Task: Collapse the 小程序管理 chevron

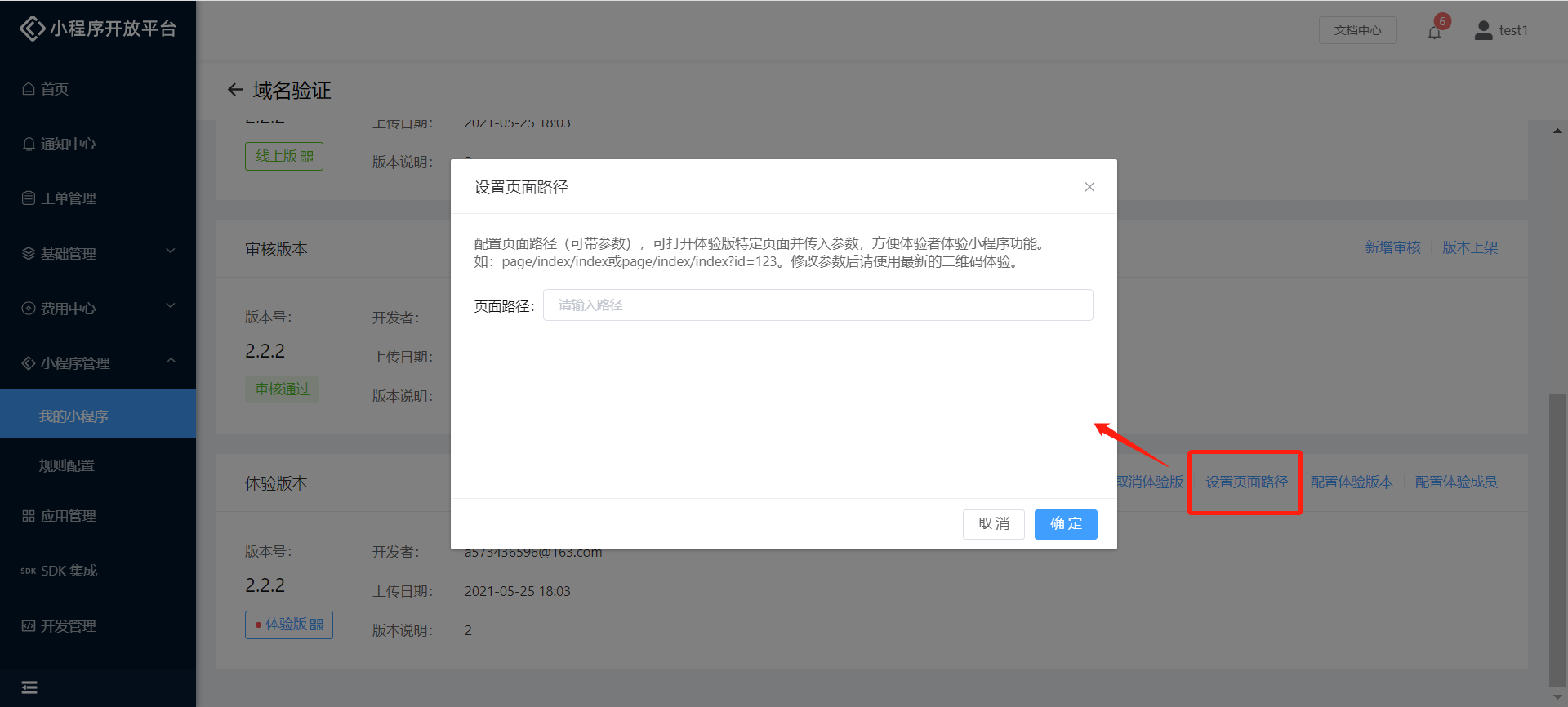Action: click(x=171, y=361)
